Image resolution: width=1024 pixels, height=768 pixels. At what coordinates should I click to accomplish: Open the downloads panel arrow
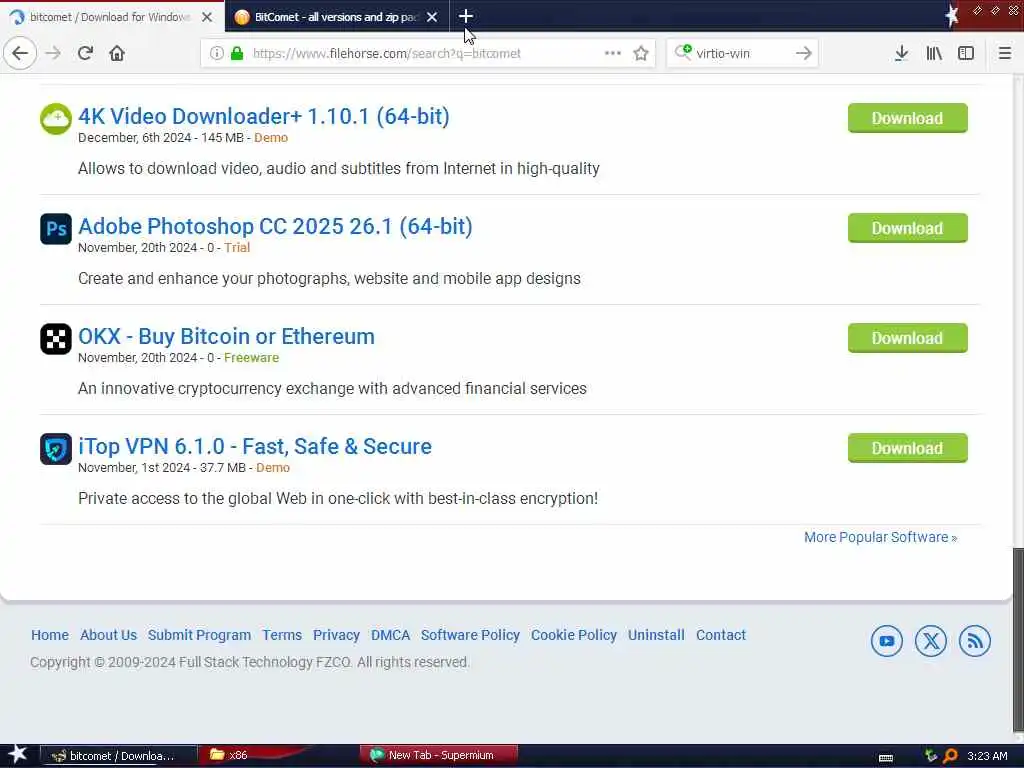click(x=901, y=53)
